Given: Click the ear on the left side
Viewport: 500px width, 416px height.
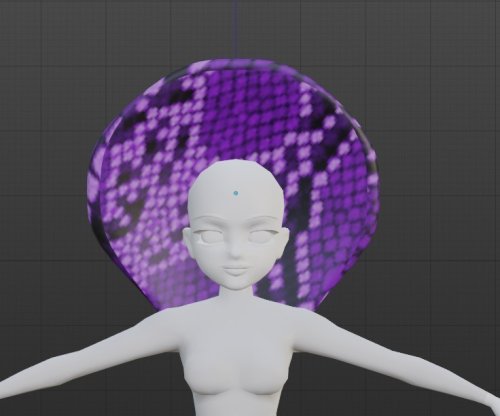Looking at the screenshot, I should (x=188, y=240).
